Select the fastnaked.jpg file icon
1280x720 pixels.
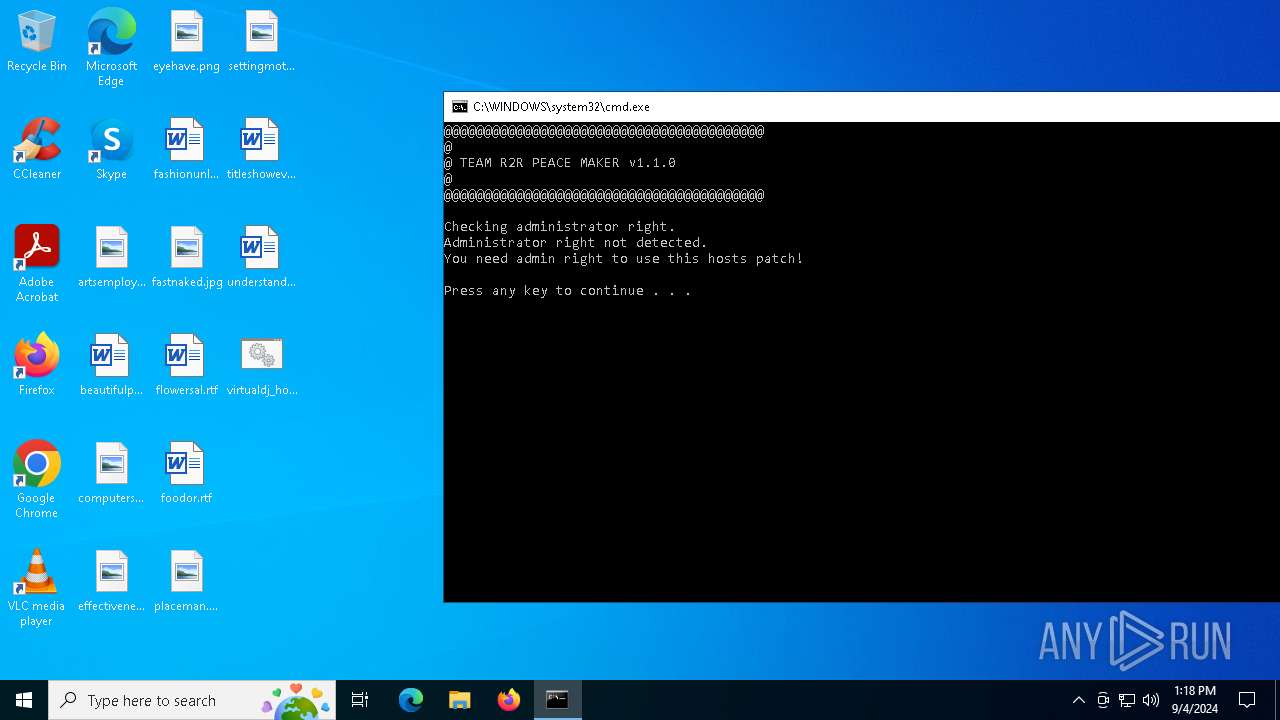coord(186,257)
